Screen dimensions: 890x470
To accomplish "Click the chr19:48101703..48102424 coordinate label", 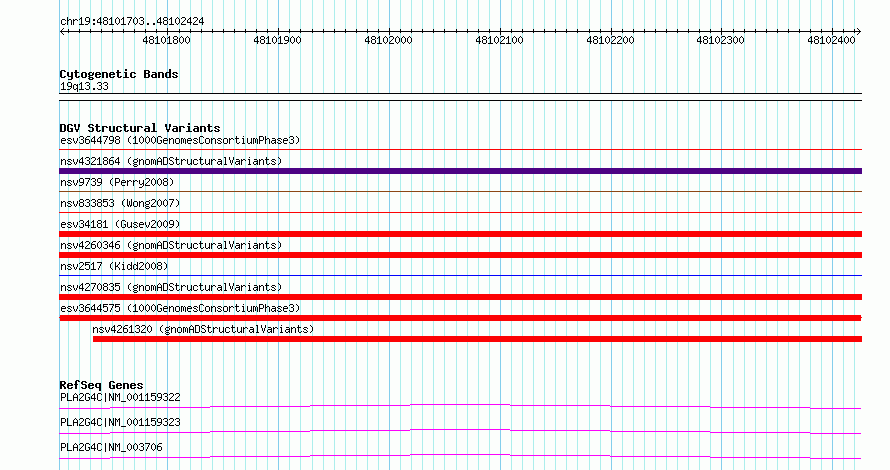I will tap(132, 22).
